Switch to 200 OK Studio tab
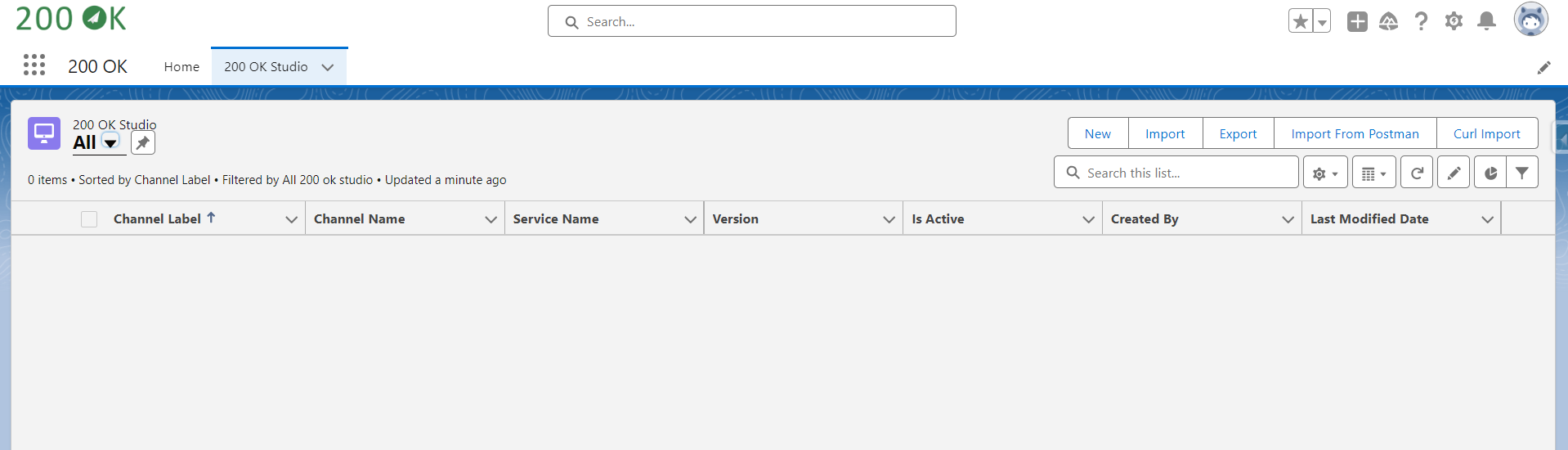1568x450 pixels. point(266,67)
